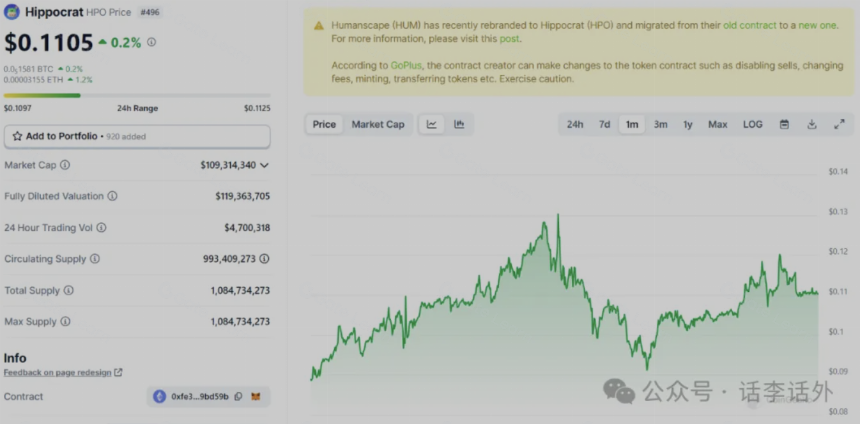Open the calendar date range icon
Screen dimensions: 860x424
[x=784, y=125]
